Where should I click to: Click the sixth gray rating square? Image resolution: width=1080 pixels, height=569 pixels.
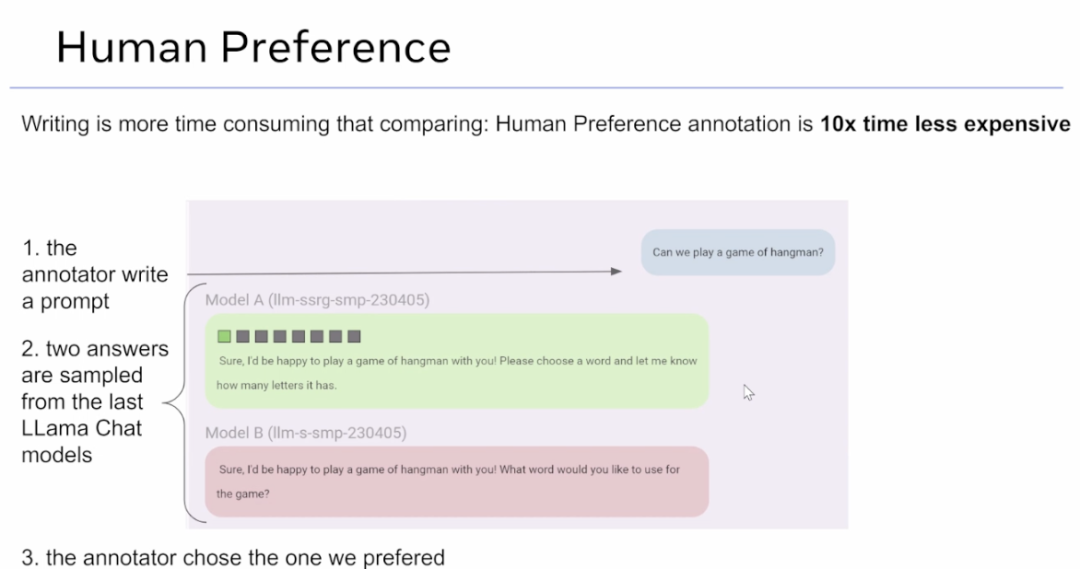[317, 337]
